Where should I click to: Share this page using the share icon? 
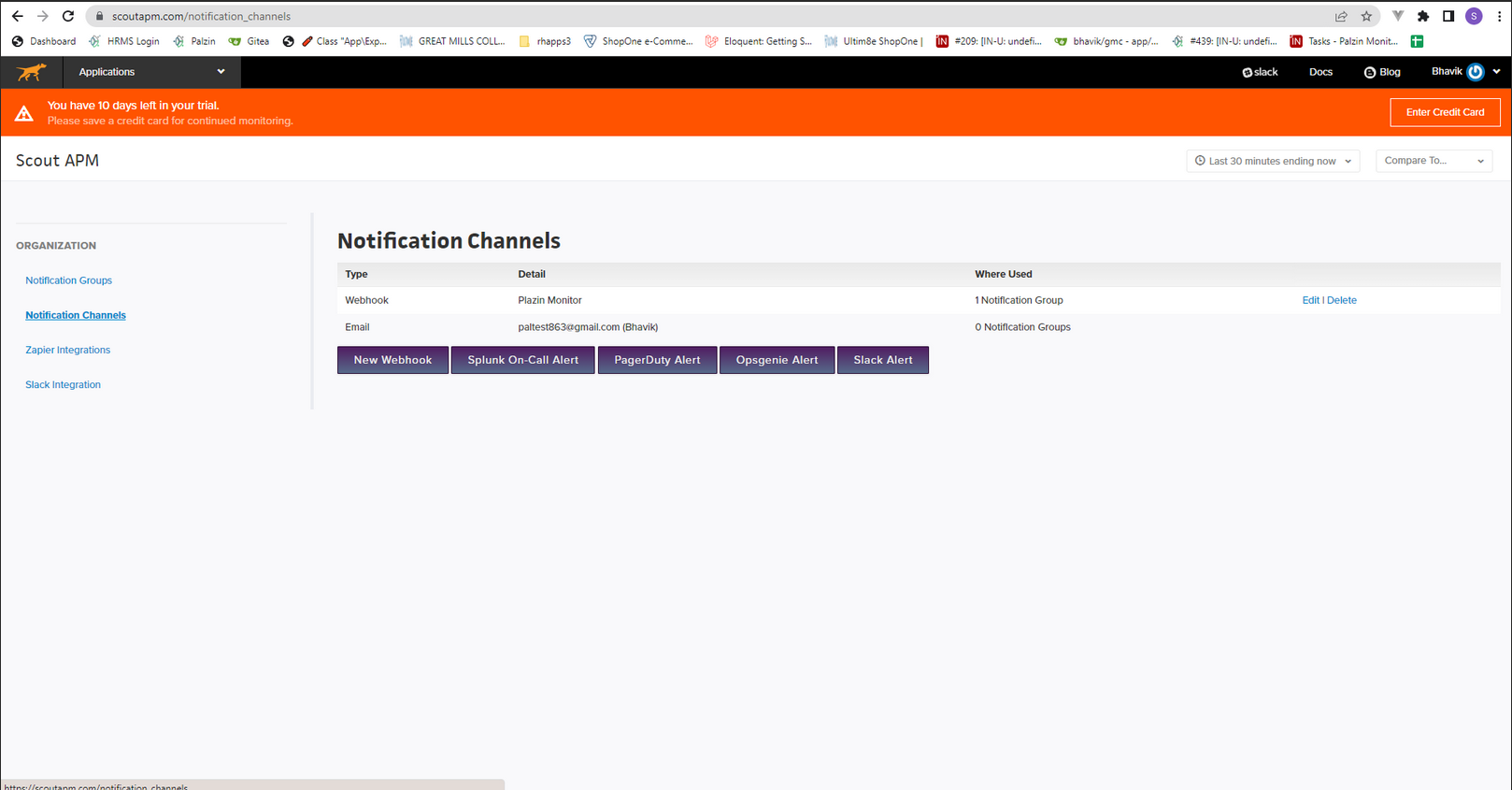click(x=1341, y=16)
